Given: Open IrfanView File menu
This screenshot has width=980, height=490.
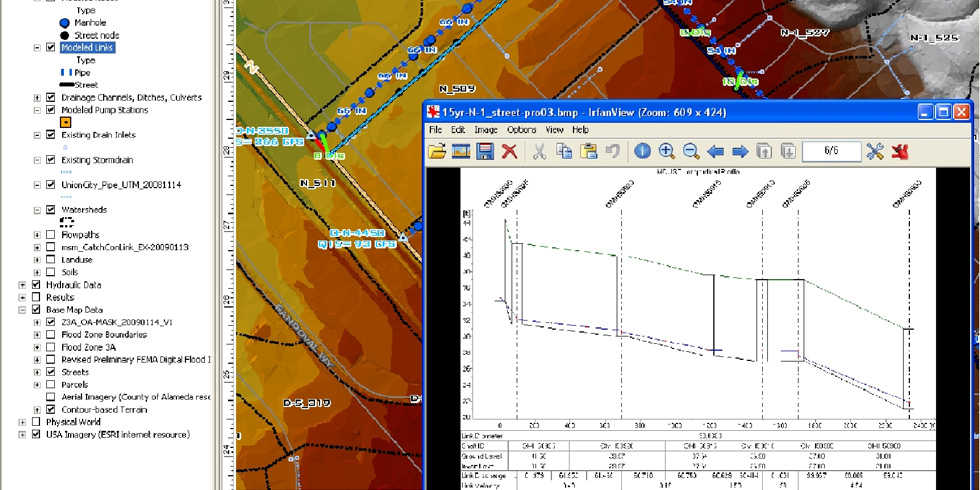Looking at the screenshot, I should click(436, 130).
